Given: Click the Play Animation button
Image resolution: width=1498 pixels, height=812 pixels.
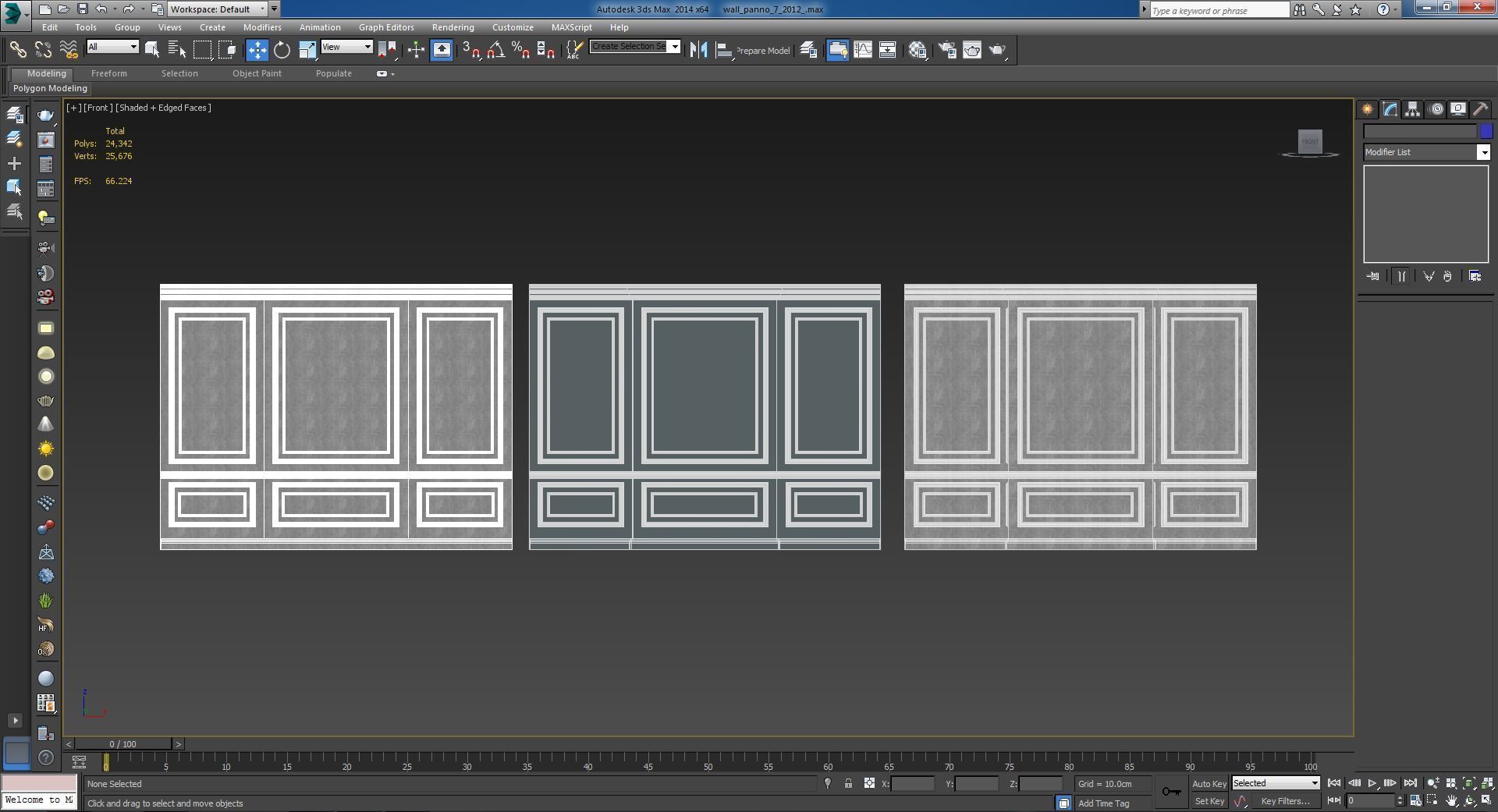Looking at the screenshot, I should click(1372, 783).
